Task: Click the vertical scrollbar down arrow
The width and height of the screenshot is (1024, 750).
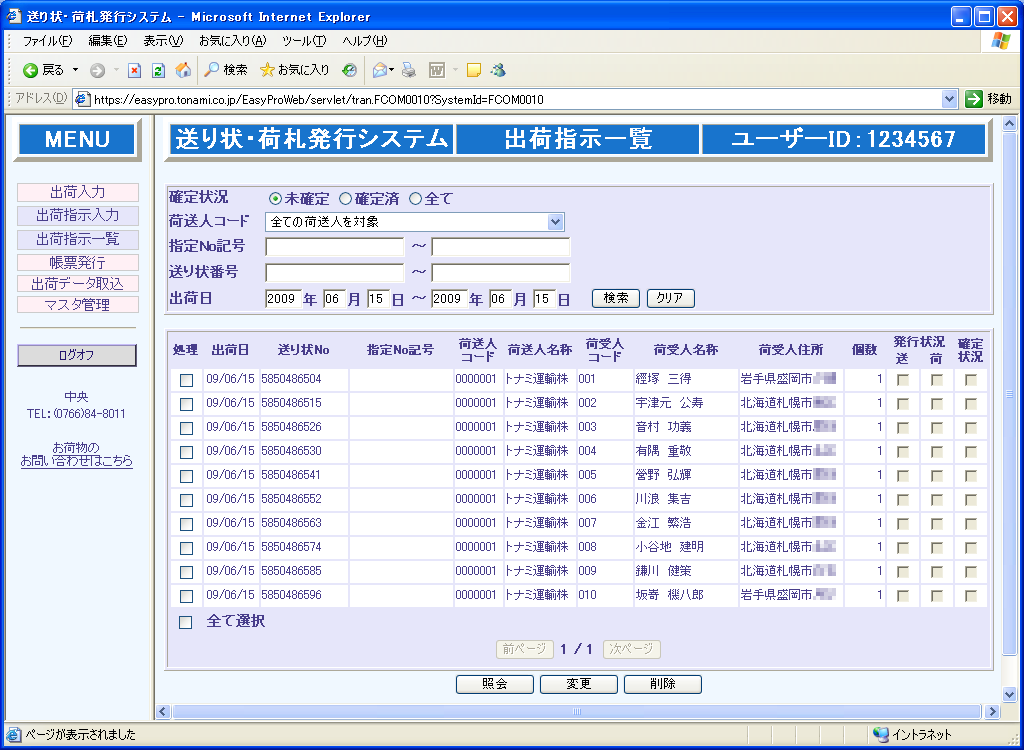Action: (1010, 694)
